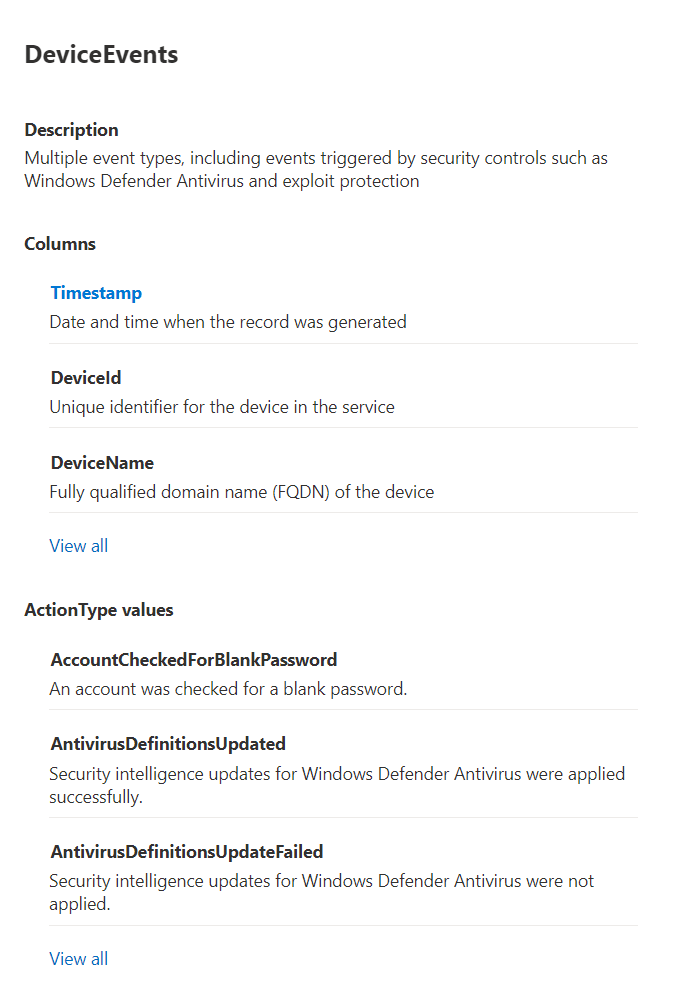Click divider line below the DeviceName description
The height and width of the screenshot is (987, 691).
click(x=343, y=513)
